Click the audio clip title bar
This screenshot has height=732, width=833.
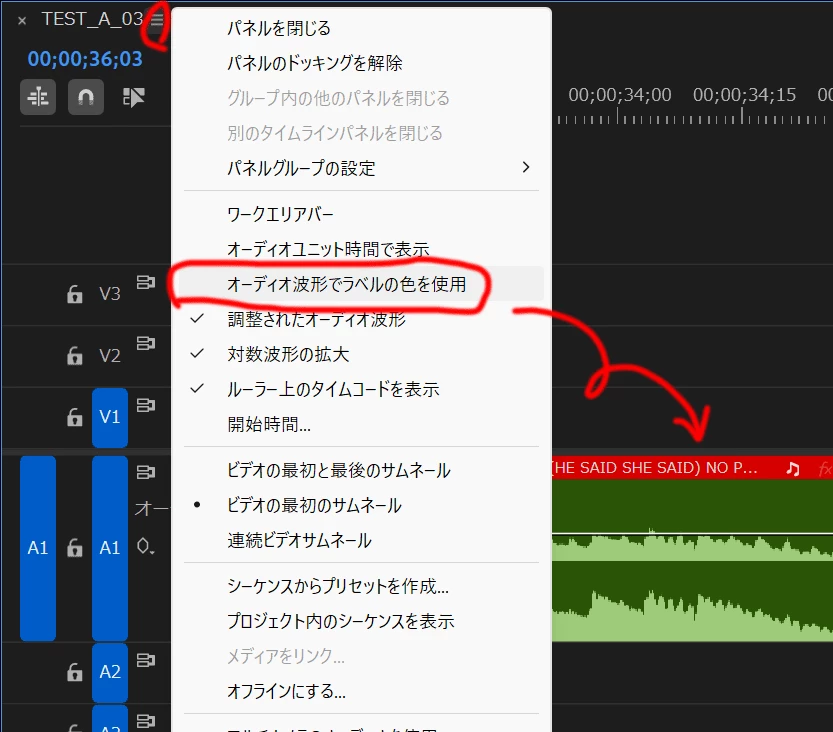click(x=692, y=468)
